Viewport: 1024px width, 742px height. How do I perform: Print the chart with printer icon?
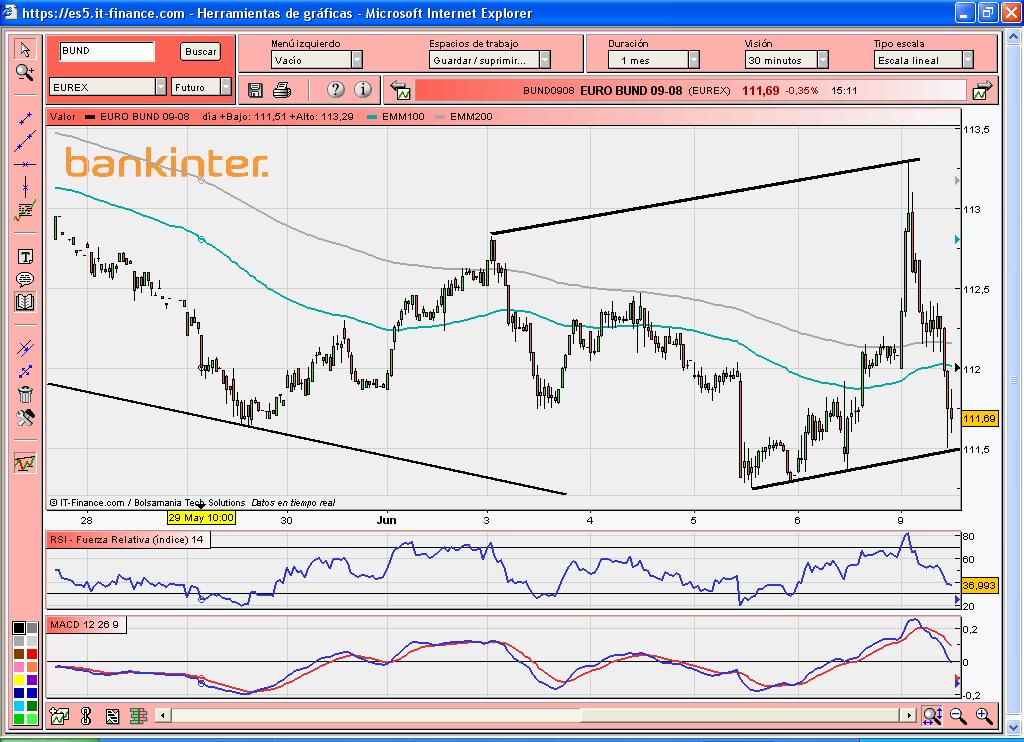click(x=281, y=90)
